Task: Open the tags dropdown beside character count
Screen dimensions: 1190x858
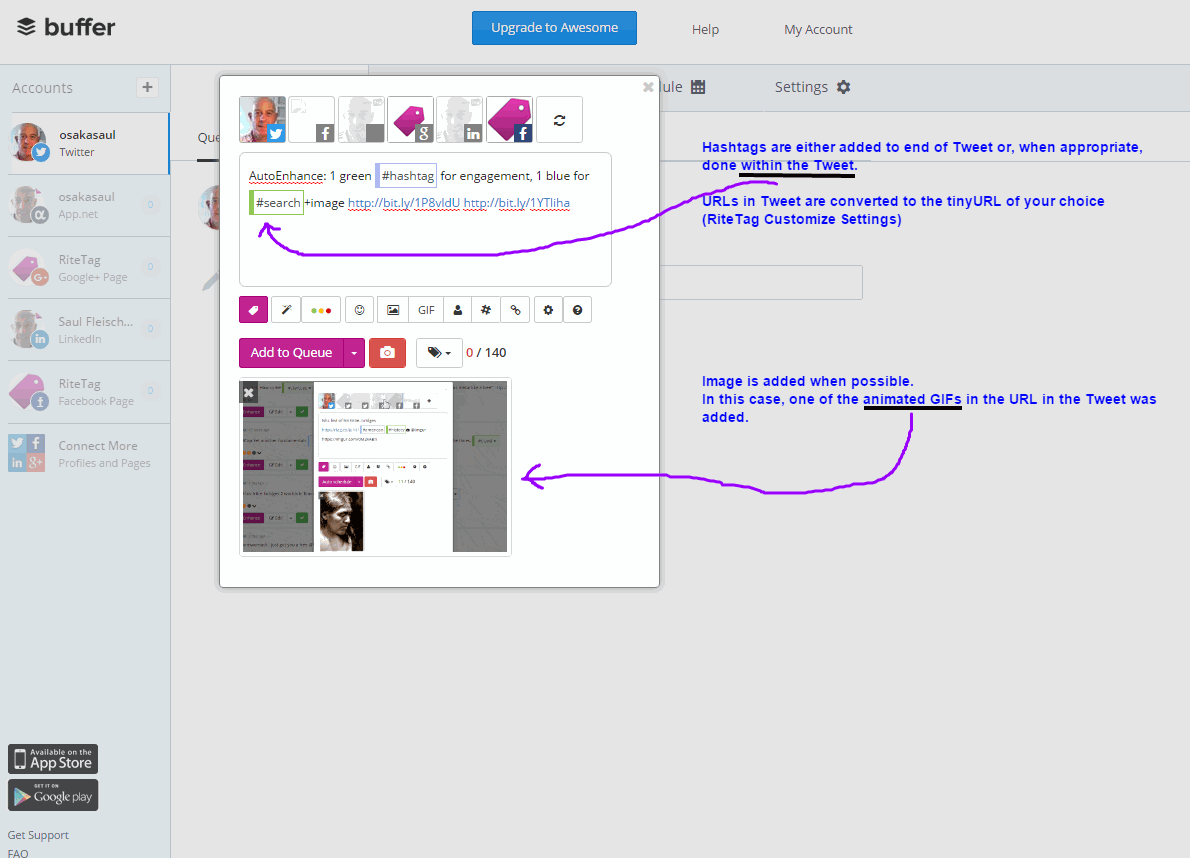Action: (439, 353)
